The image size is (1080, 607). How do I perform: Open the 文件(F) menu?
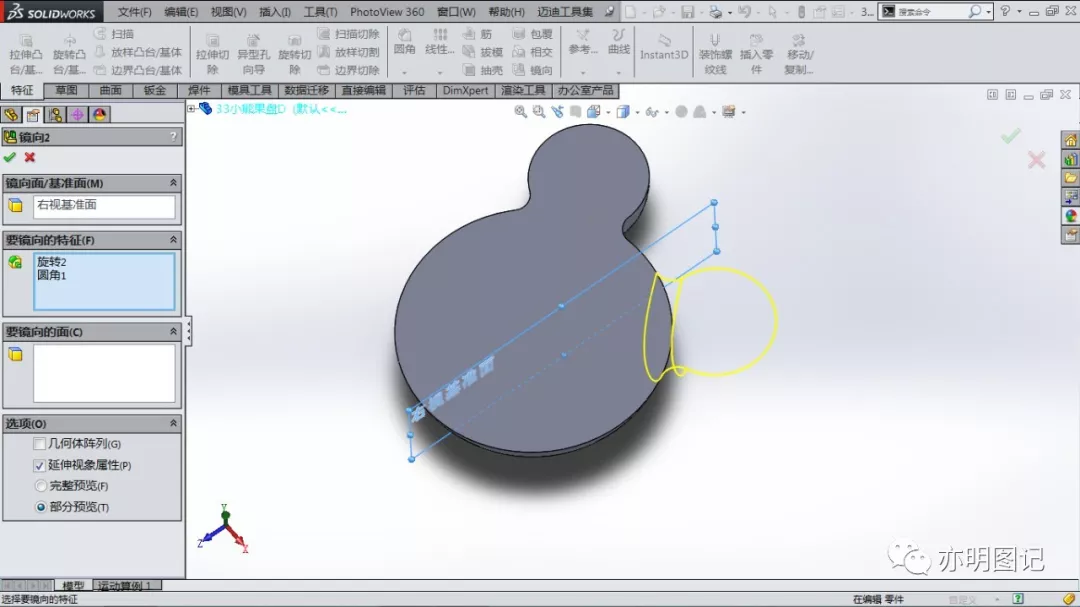(x=134, y=12)
